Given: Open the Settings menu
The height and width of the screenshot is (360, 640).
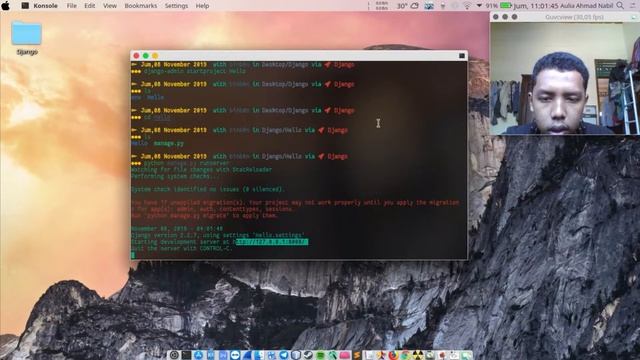Looking at the screenshot, I should 176,6.
